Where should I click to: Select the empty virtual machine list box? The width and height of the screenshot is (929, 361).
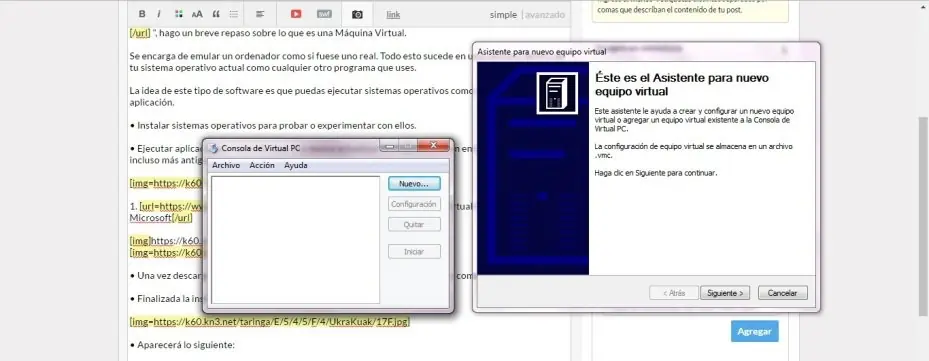[295, 239]
